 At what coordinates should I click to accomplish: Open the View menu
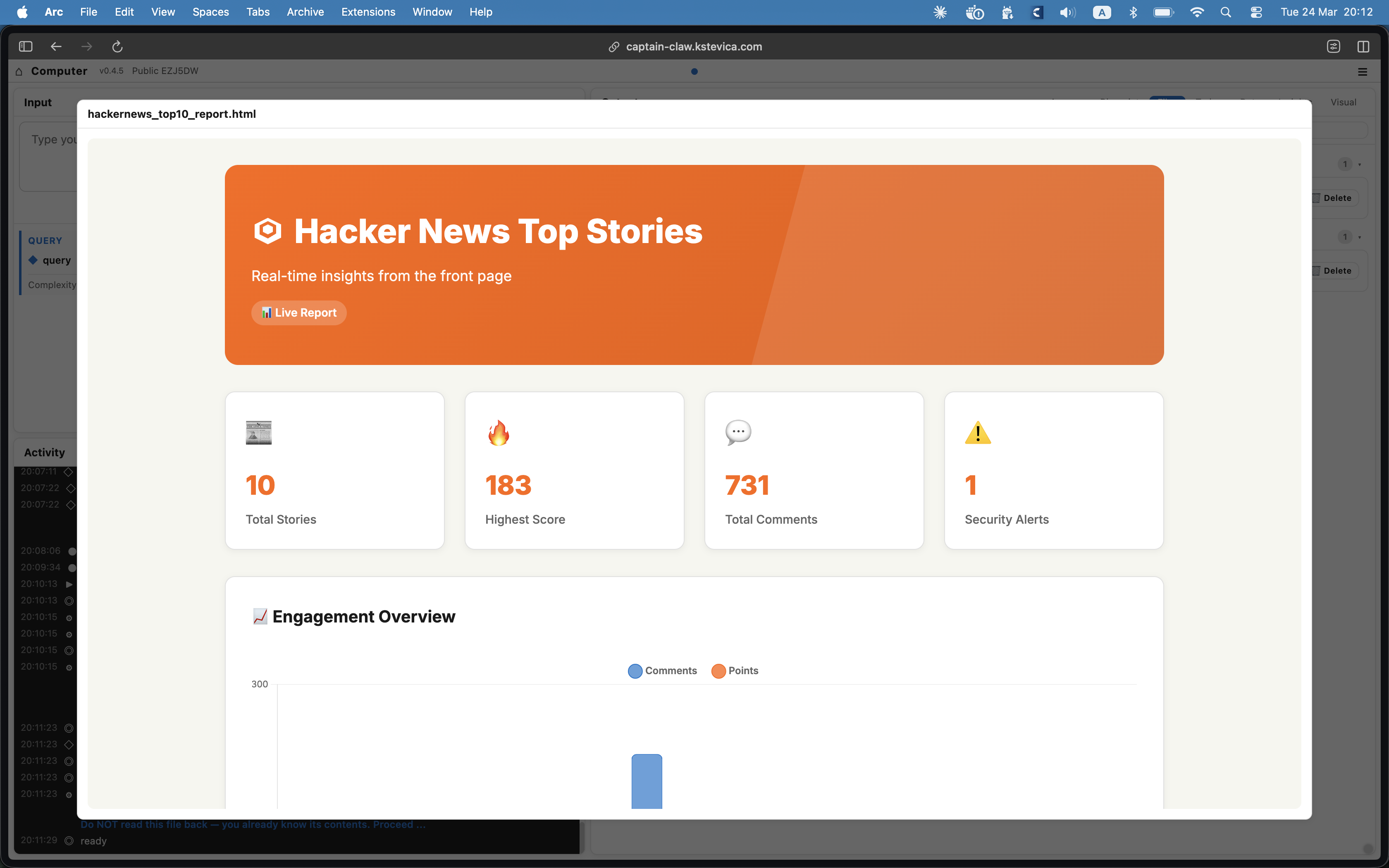click(163, 12)
